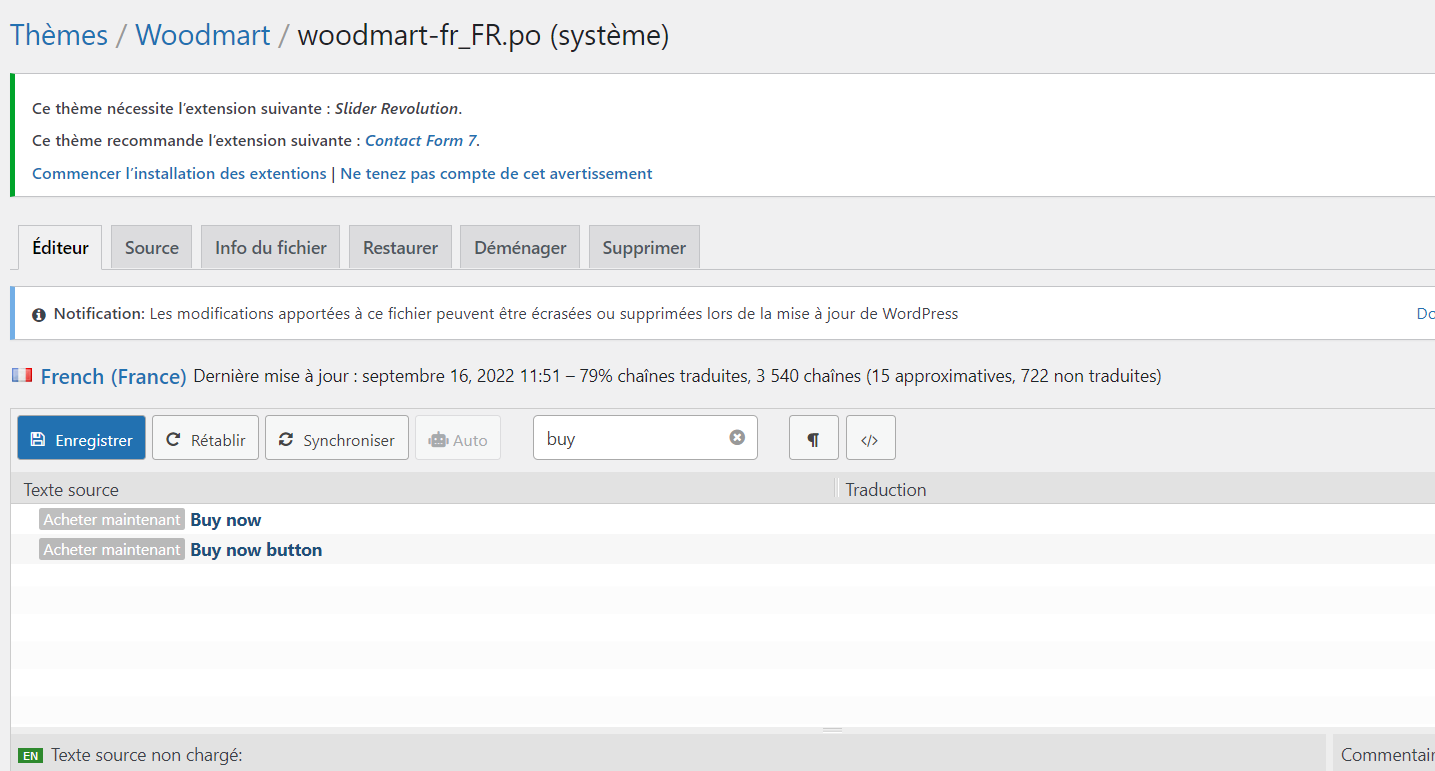The width and height of the screenshot is (1435, 771).
Task: Click the French flag icon
Action: click(22, 376)
